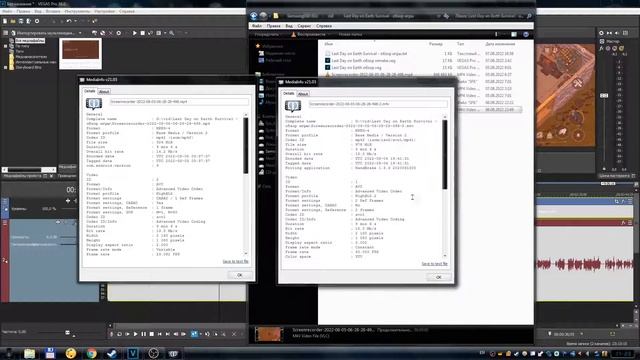Screen dimensions: 640x360
Task: Click the Explorer search magnifier icon
Action: click(x=529, y=16)
